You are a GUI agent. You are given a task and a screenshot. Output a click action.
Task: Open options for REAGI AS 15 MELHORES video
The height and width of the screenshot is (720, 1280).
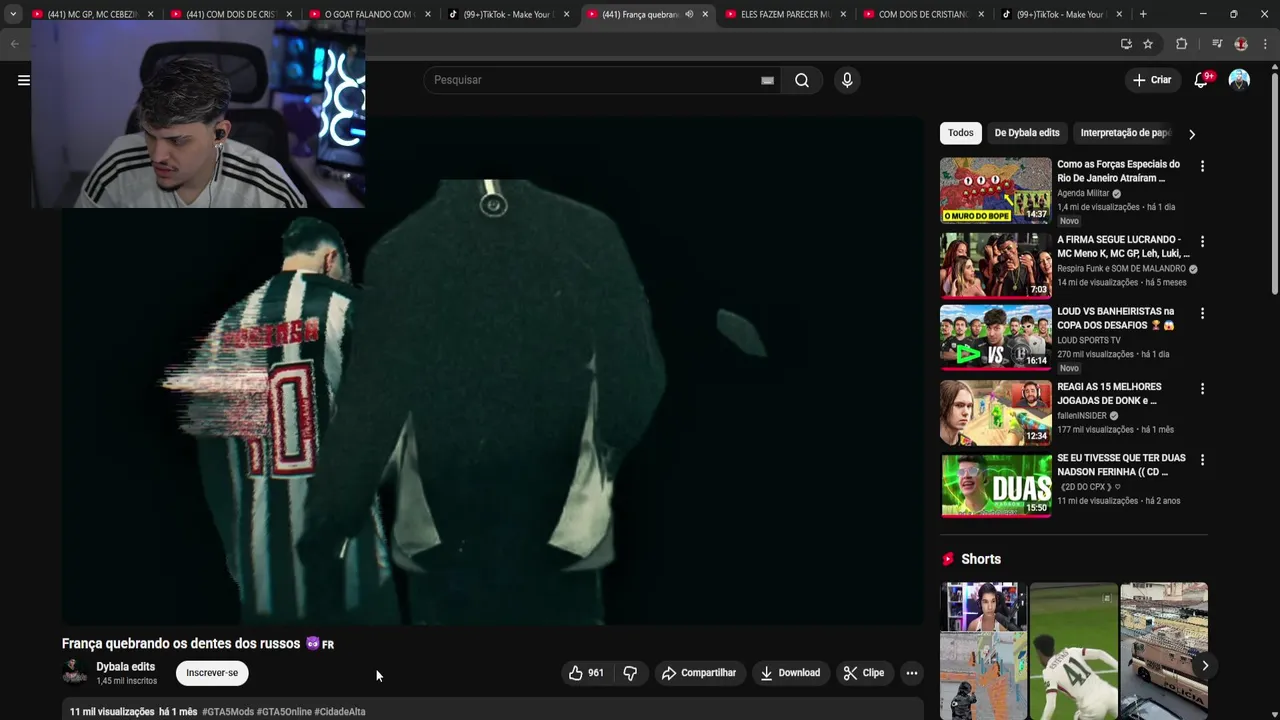(x=1202, y=388)
